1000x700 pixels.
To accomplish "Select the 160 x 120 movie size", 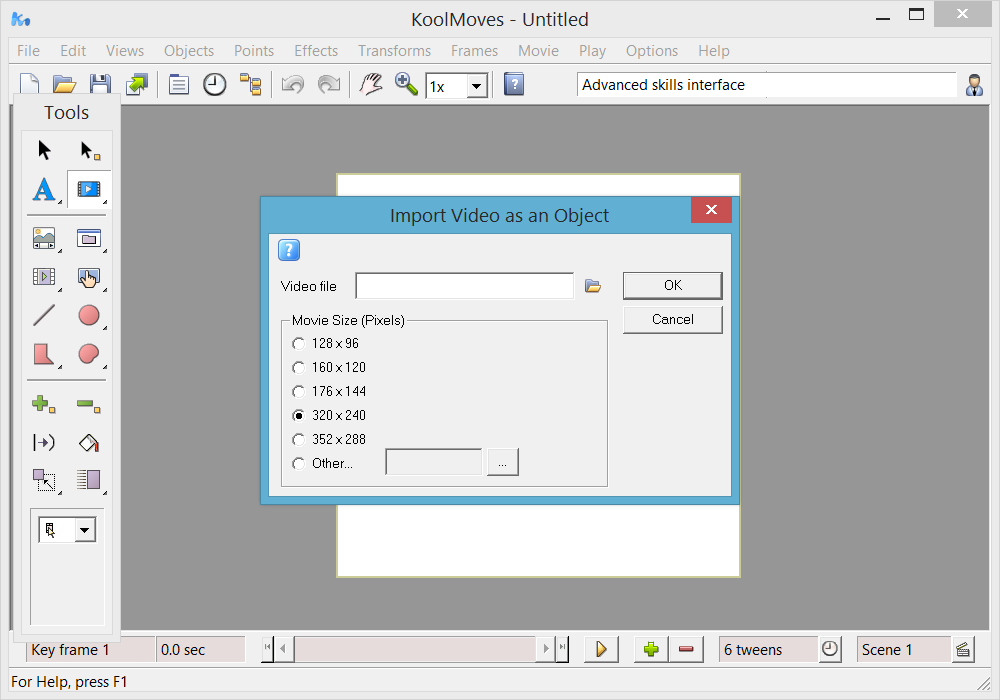I will [x=328, y=368].
